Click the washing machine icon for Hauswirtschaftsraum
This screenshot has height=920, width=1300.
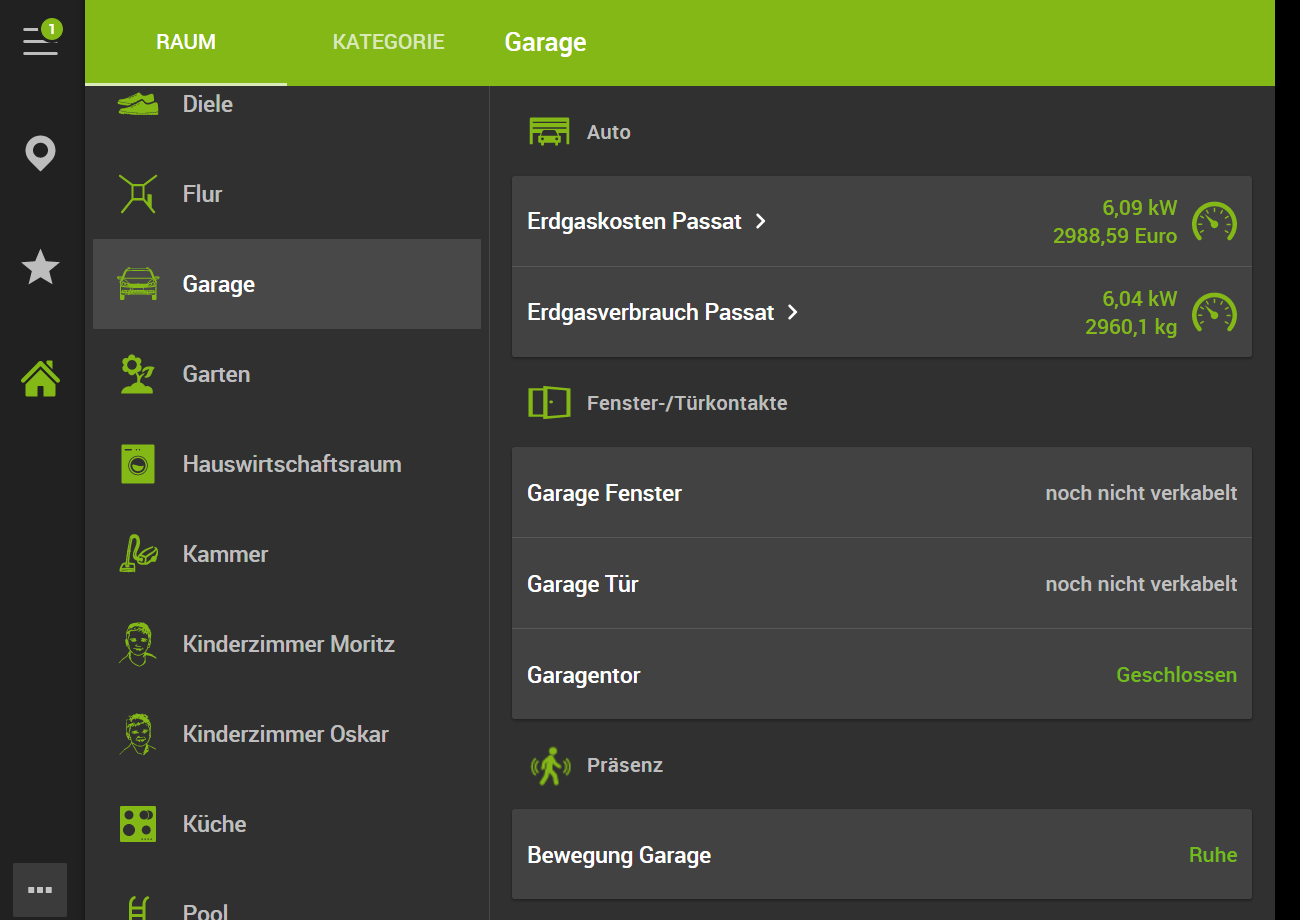coord(138,464)
